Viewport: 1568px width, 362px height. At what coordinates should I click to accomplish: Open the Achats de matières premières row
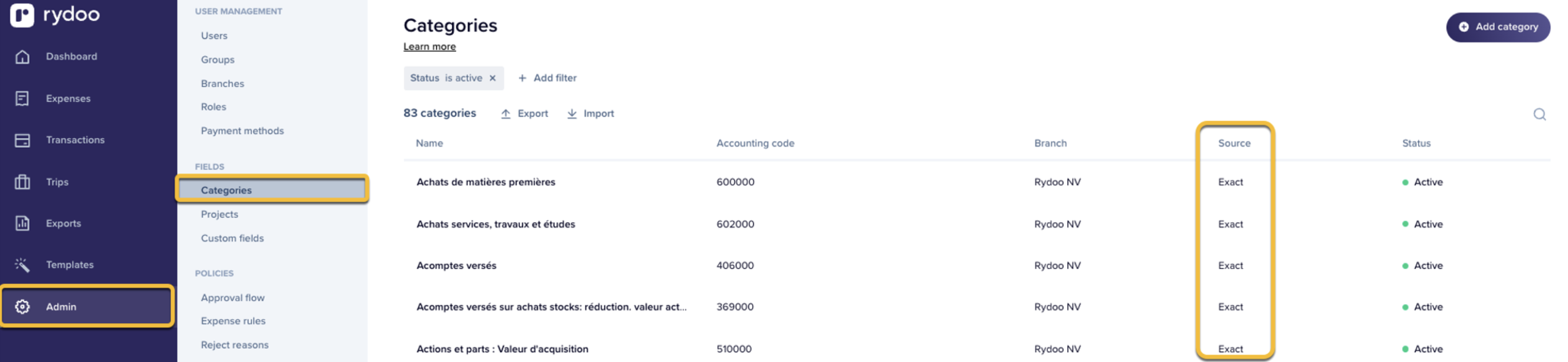(x=486, y=182)
